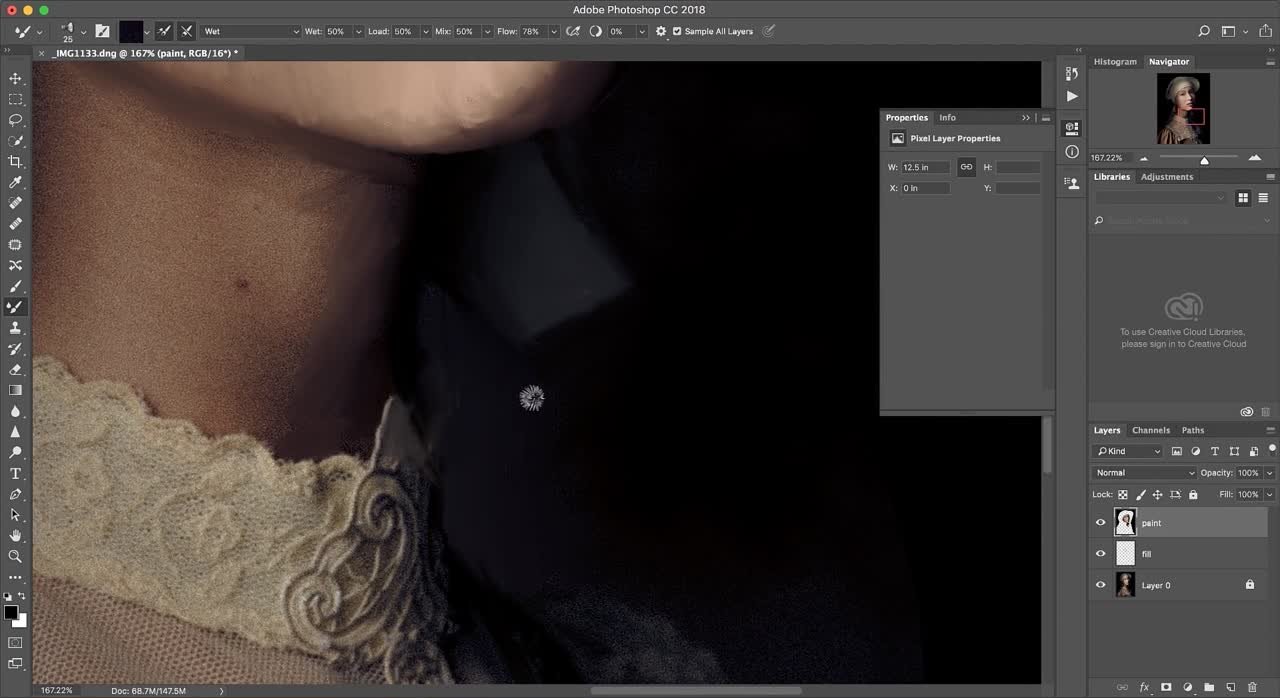Select the Blur tool
The image size is (1280, 698).
15,411
